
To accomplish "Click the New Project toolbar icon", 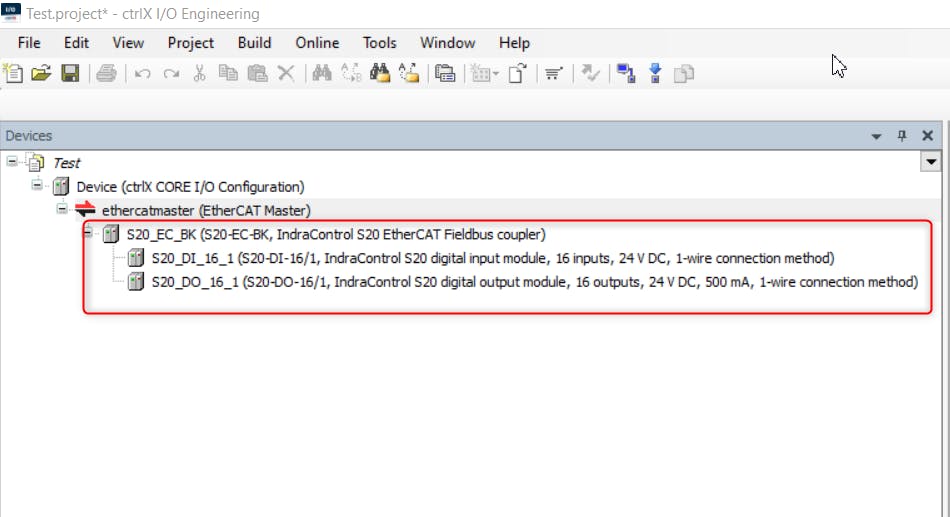I will [x=13, y=74].
